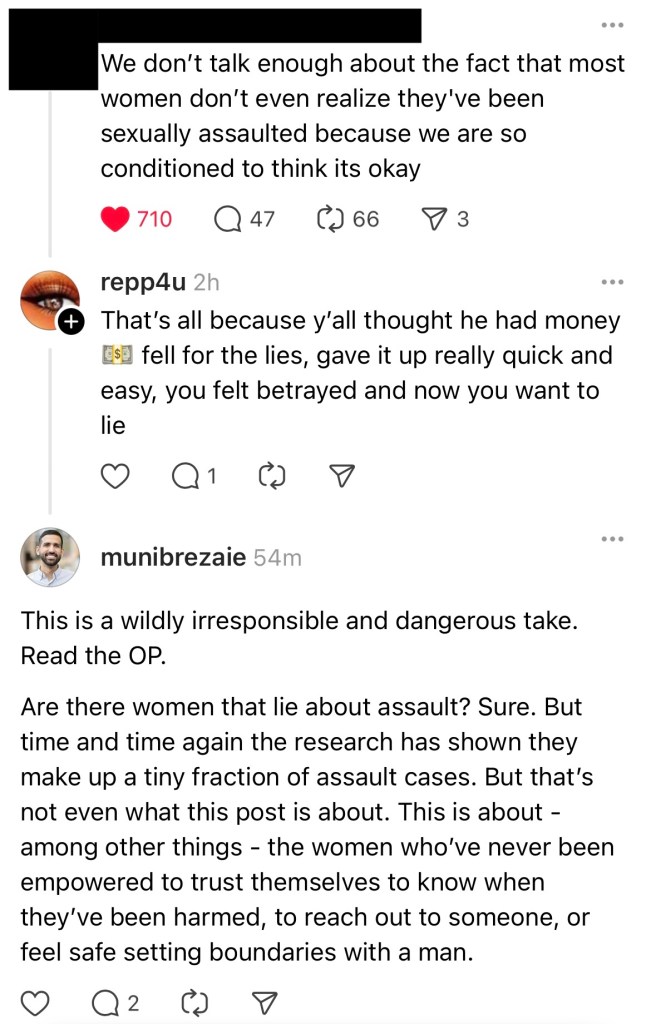Screen dimensions: 651x1024
Task: Repost repp4u's reply
Action: [272, 477]
